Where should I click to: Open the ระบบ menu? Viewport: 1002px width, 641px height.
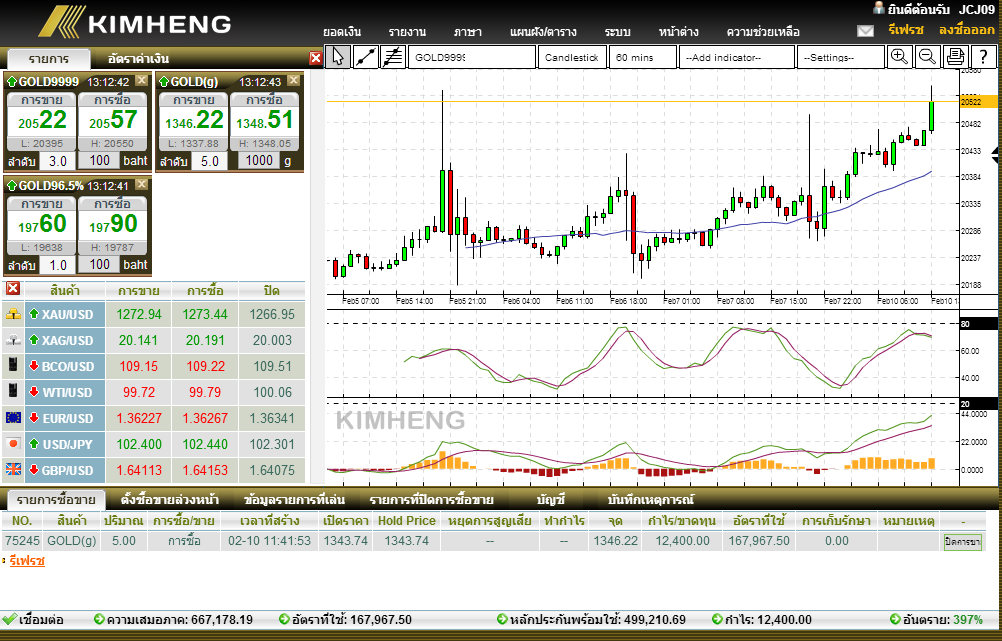(617, 31)
